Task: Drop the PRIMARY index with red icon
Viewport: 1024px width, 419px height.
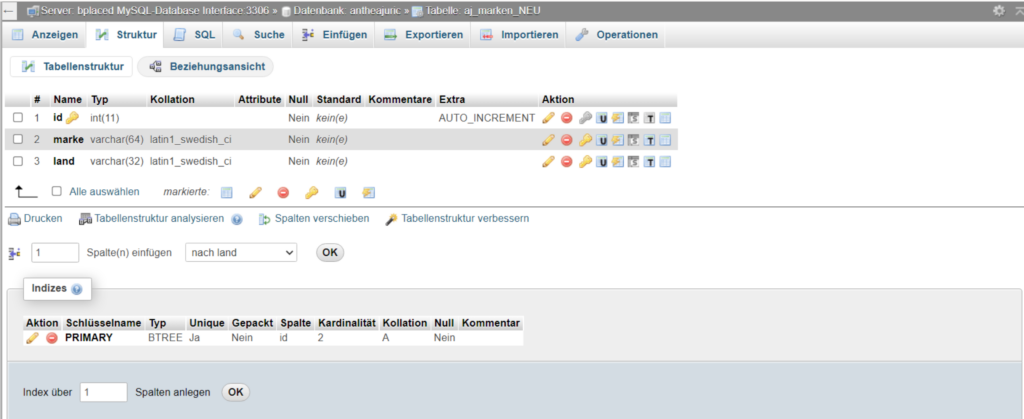Action: tap(51, 338)
